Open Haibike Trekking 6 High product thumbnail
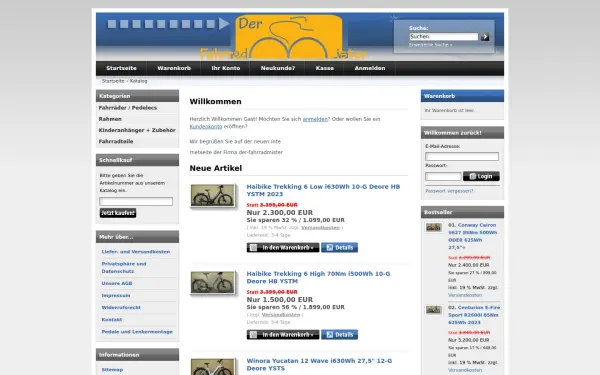This screenshot has height=375, width=600. tap(213, 282)
